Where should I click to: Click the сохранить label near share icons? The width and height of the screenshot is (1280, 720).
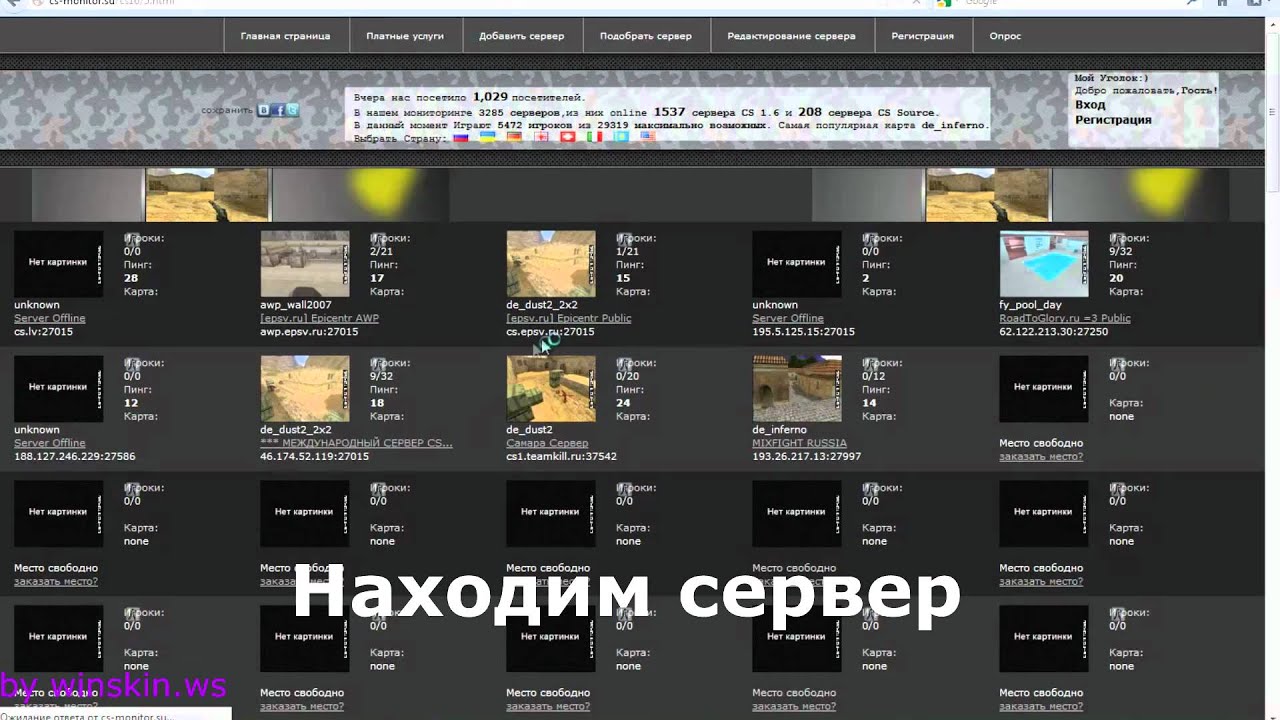(x=227, y=110)
